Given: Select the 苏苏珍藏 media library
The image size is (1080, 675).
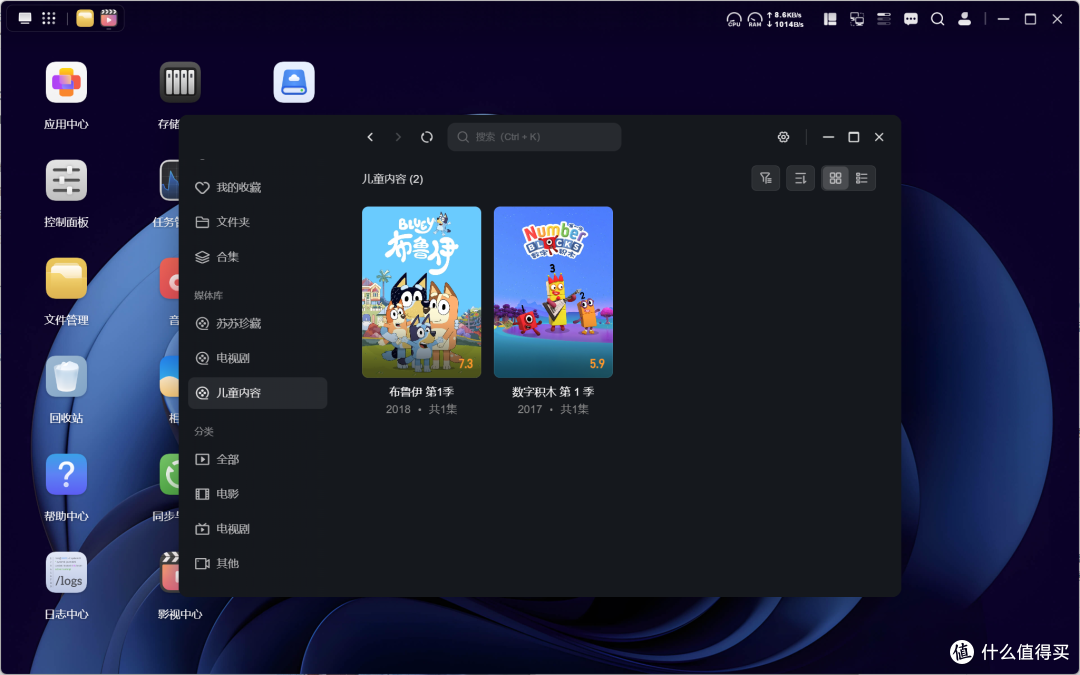Looking at the screenshot, I should coord(258,323).
